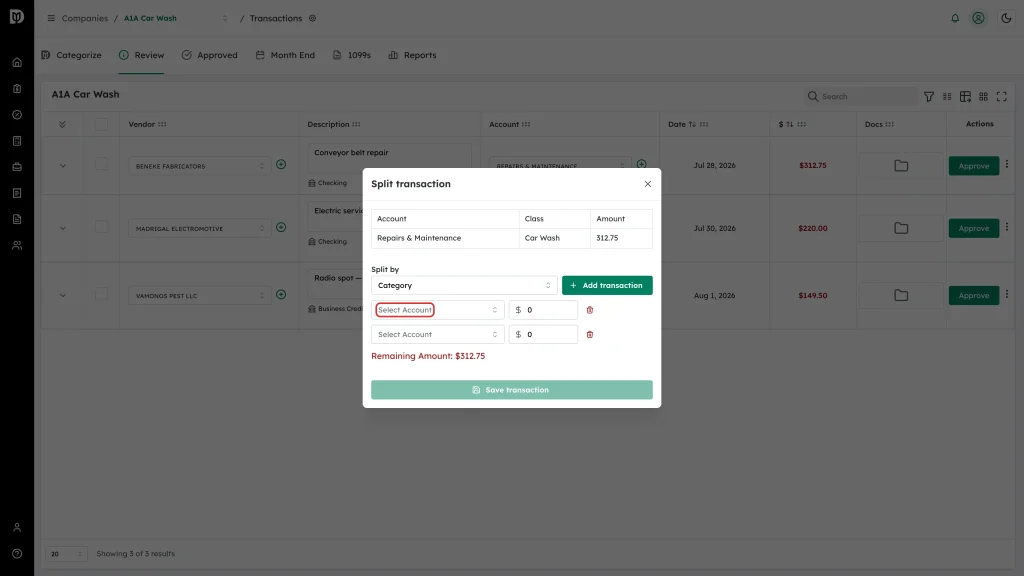
Task: Open the second Select Account dropdown
Action: click(x=438, y=334)
